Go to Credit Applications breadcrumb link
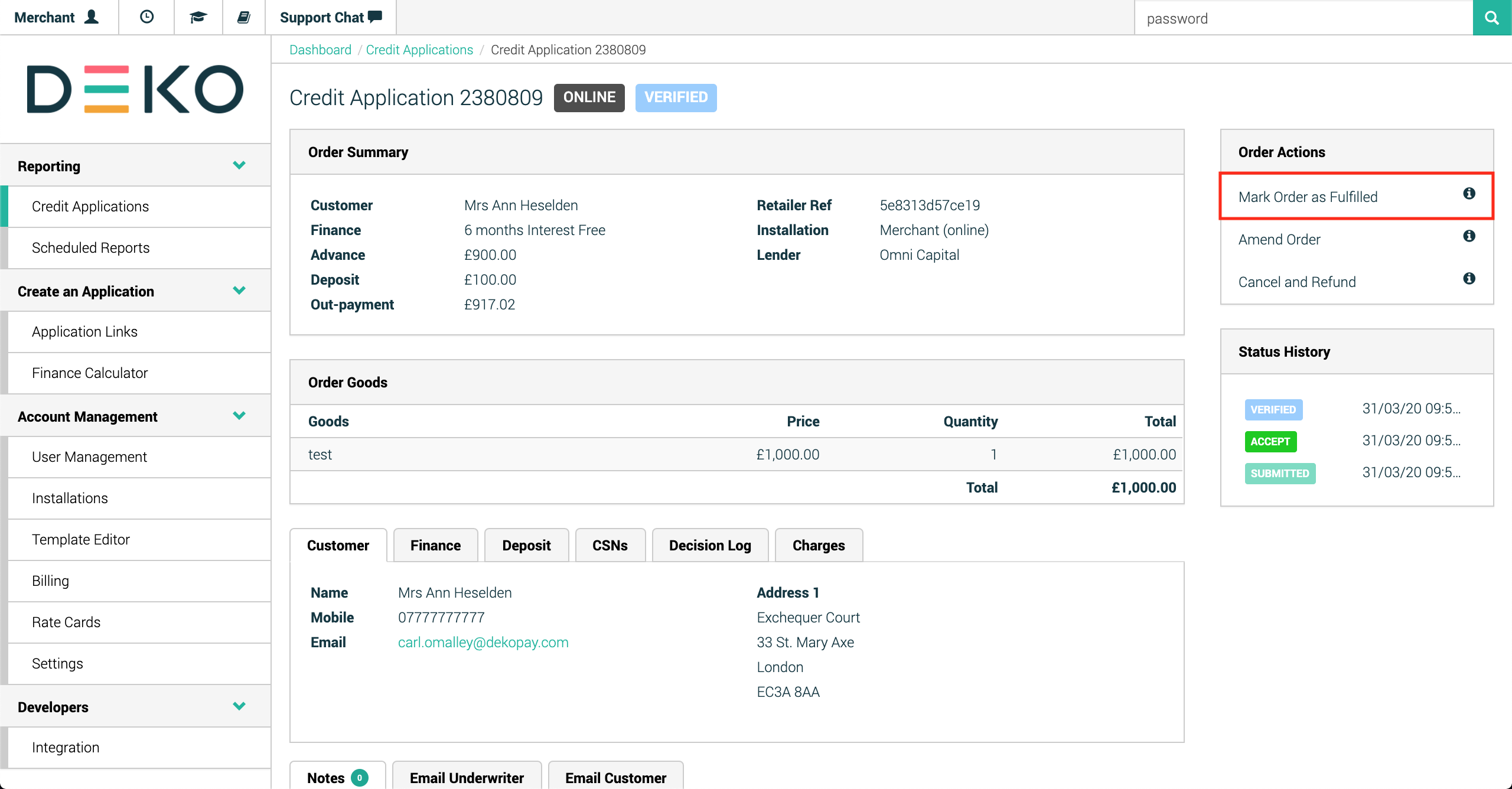Image resolution: width=1512 pixels, height=789 pixels. [419, 50]
